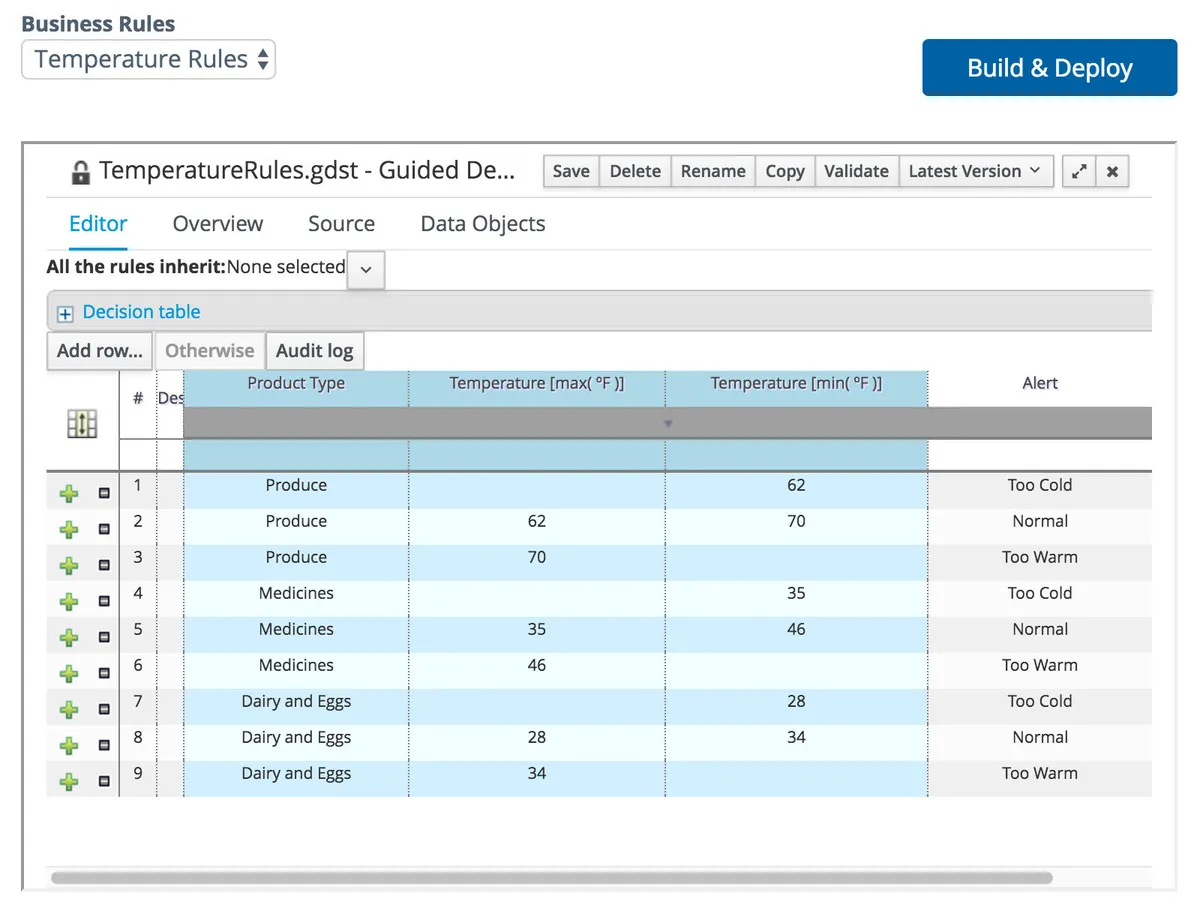
Task: Click the lock icon beside TemperatureRules.gdst
Action: click(81, 173)
